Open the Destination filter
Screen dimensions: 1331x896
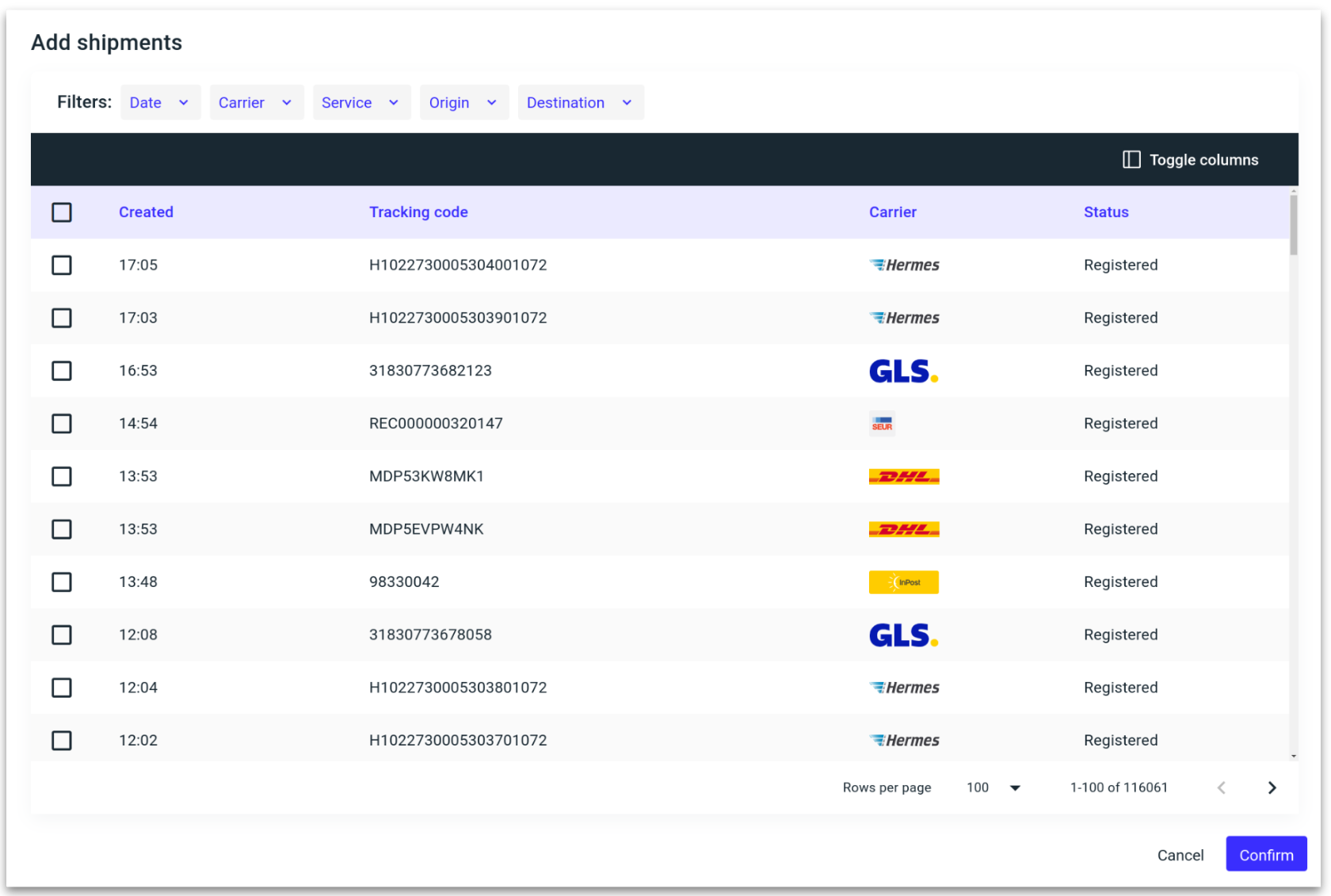(580, 102)
